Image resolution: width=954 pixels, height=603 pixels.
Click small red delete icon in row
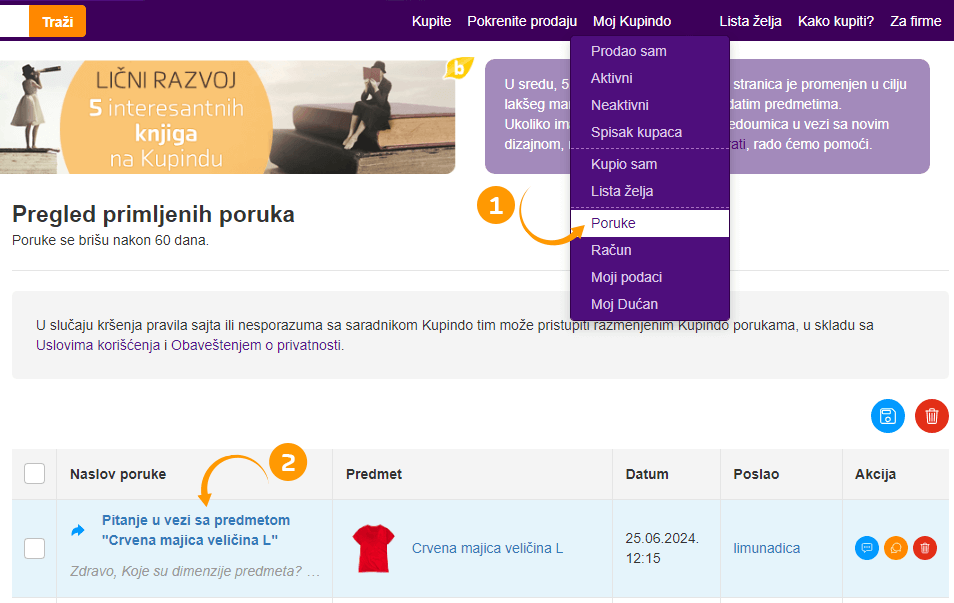(925, 548)
